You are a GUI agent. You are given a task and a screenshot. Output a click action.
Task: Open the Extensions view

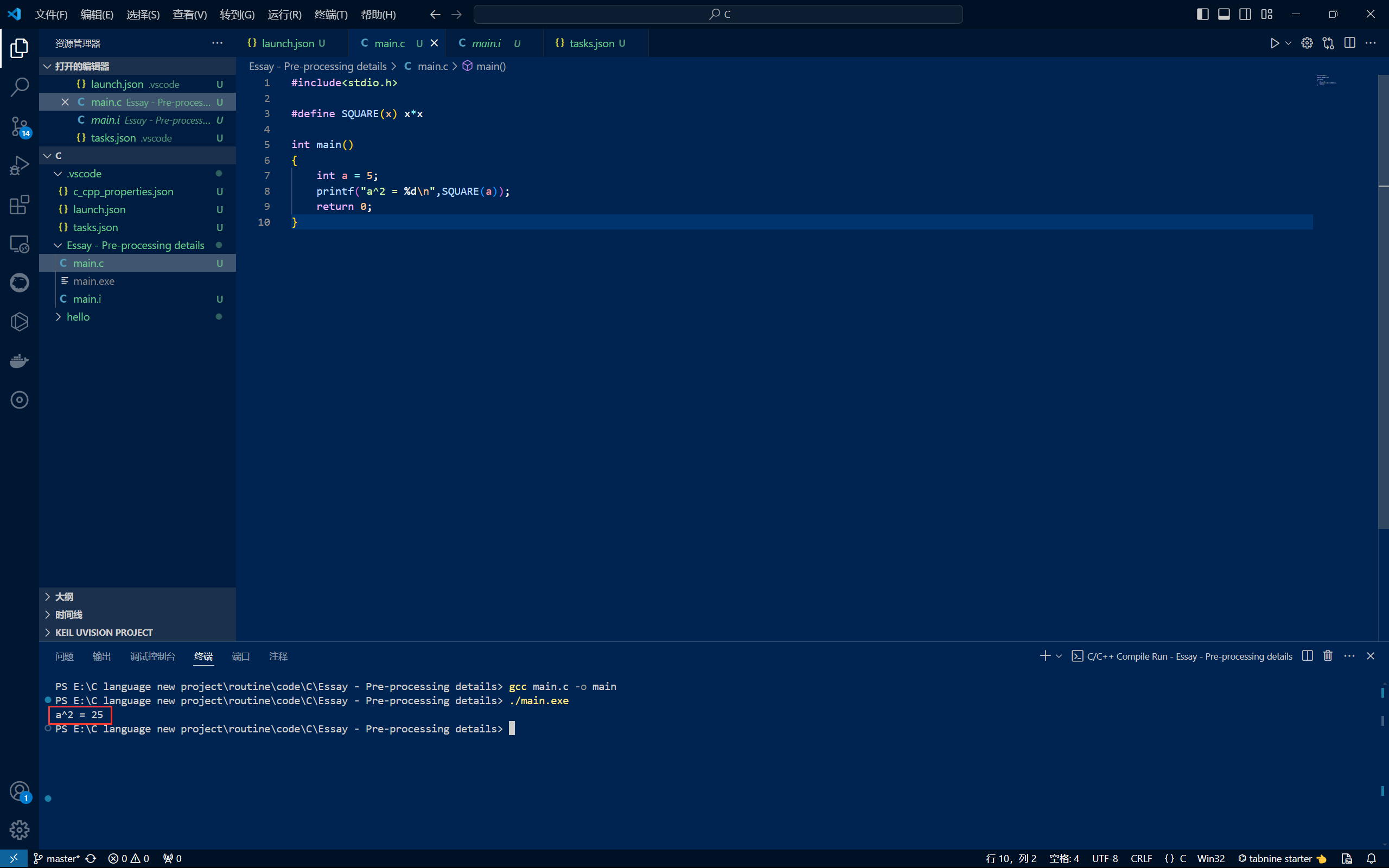[x=19, y=205]
